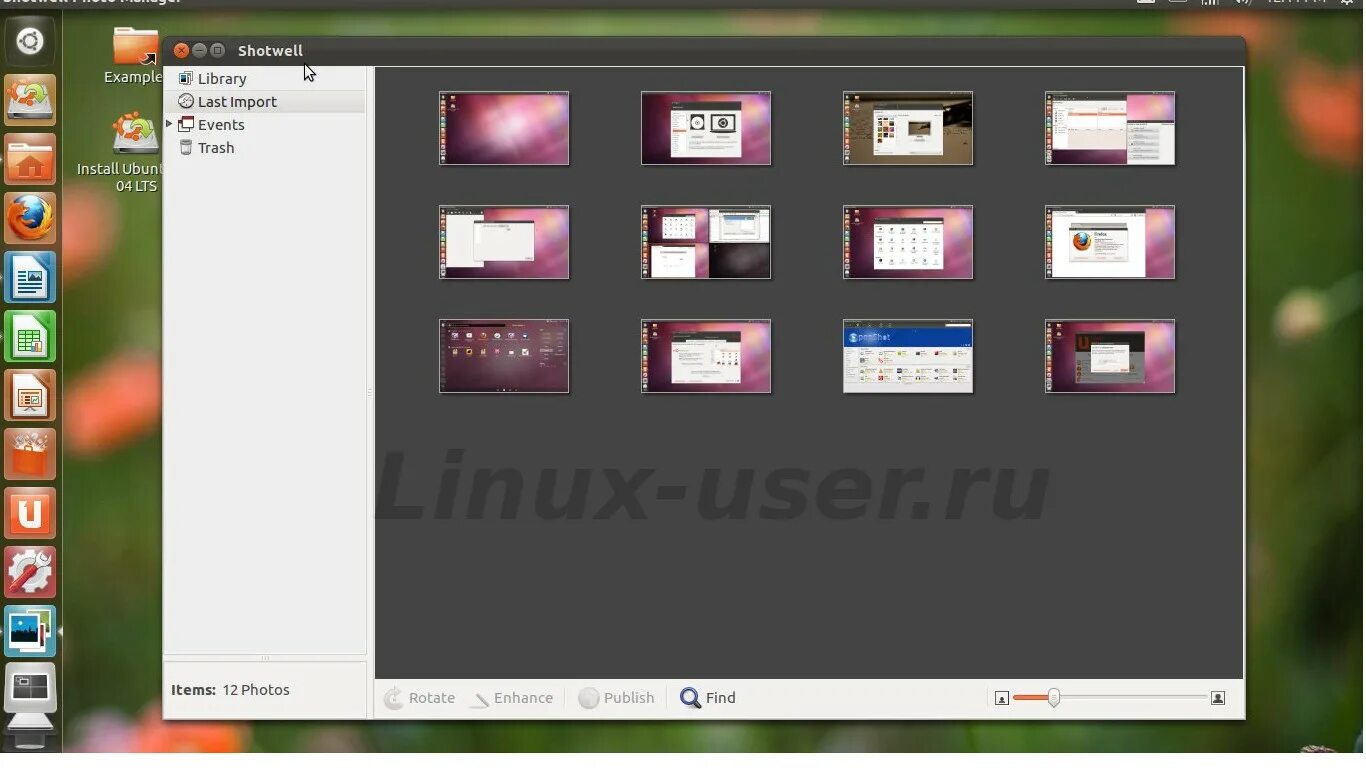
Task: Select the four-workspace overview thumbnail
Action: (x=706, y=242)
